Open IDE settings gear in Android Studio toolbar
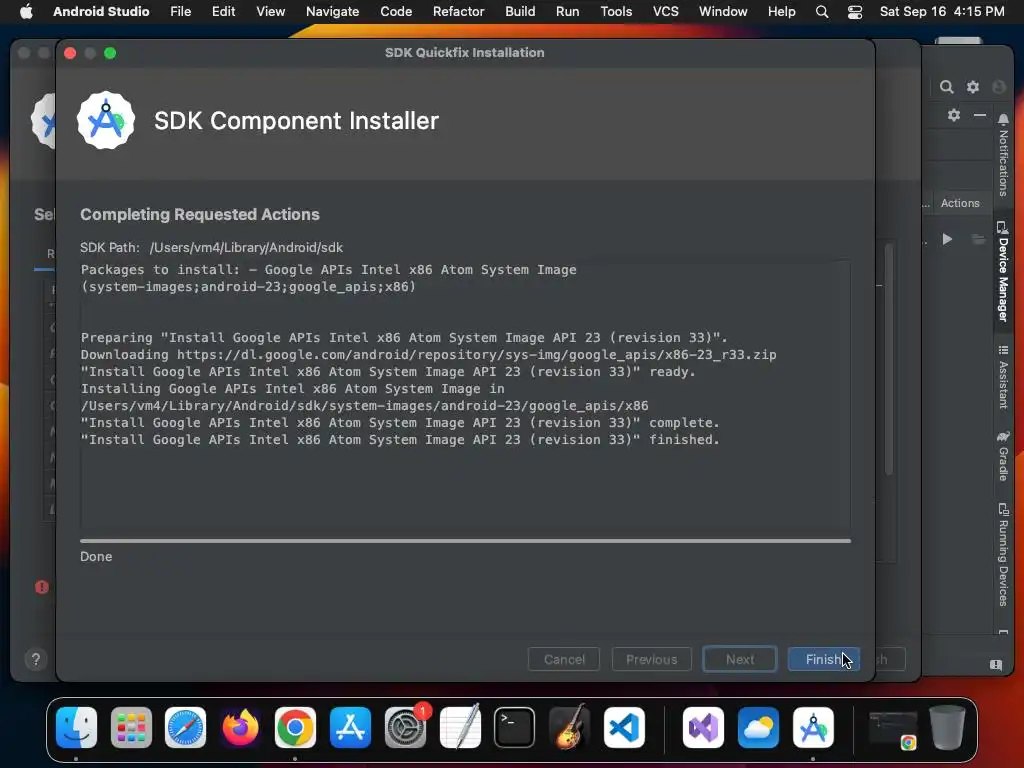The height and width of the screenshot is (768, 1024). [x=973, y=87]
